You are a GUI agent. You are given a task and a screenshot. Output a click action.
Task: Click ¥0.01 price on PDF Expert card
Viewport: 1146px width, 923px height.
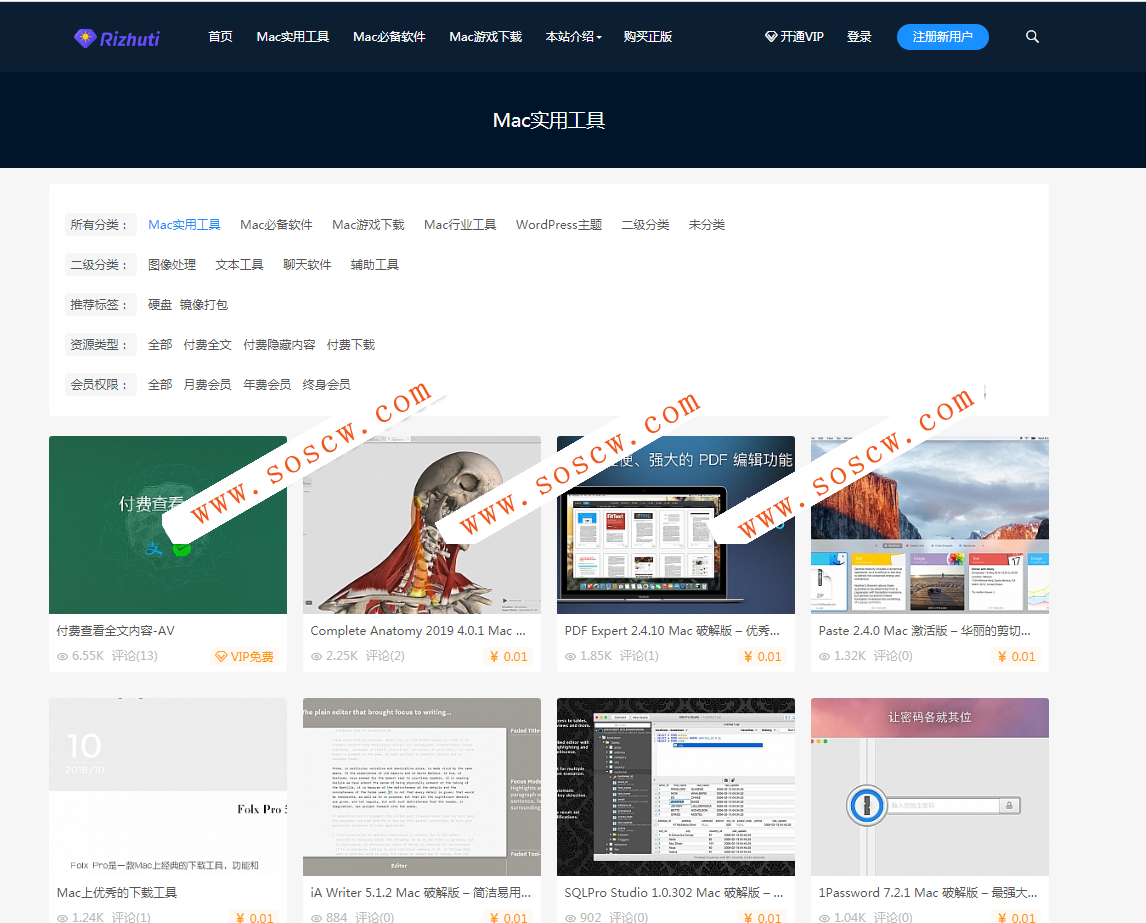[762, 656]
